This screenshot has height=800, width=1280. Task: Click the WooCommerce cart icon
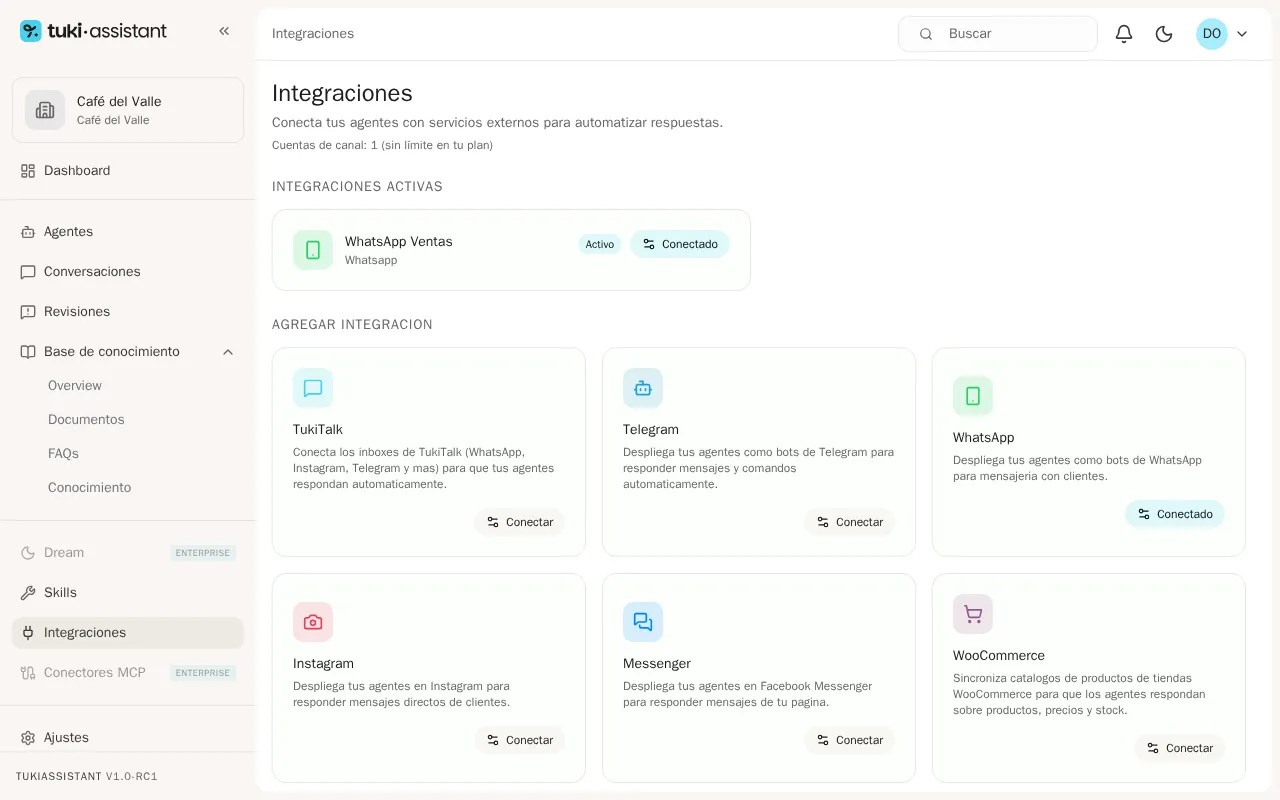tap(973, 614)
